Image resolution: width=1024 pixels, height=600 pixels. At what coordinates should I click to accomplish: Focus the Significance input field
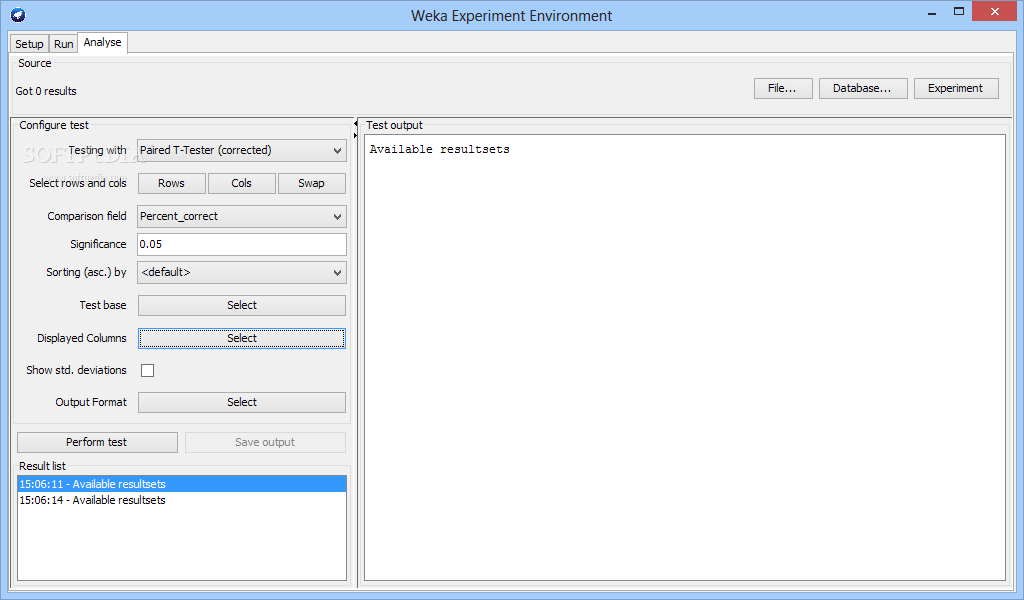pos(242,244)
